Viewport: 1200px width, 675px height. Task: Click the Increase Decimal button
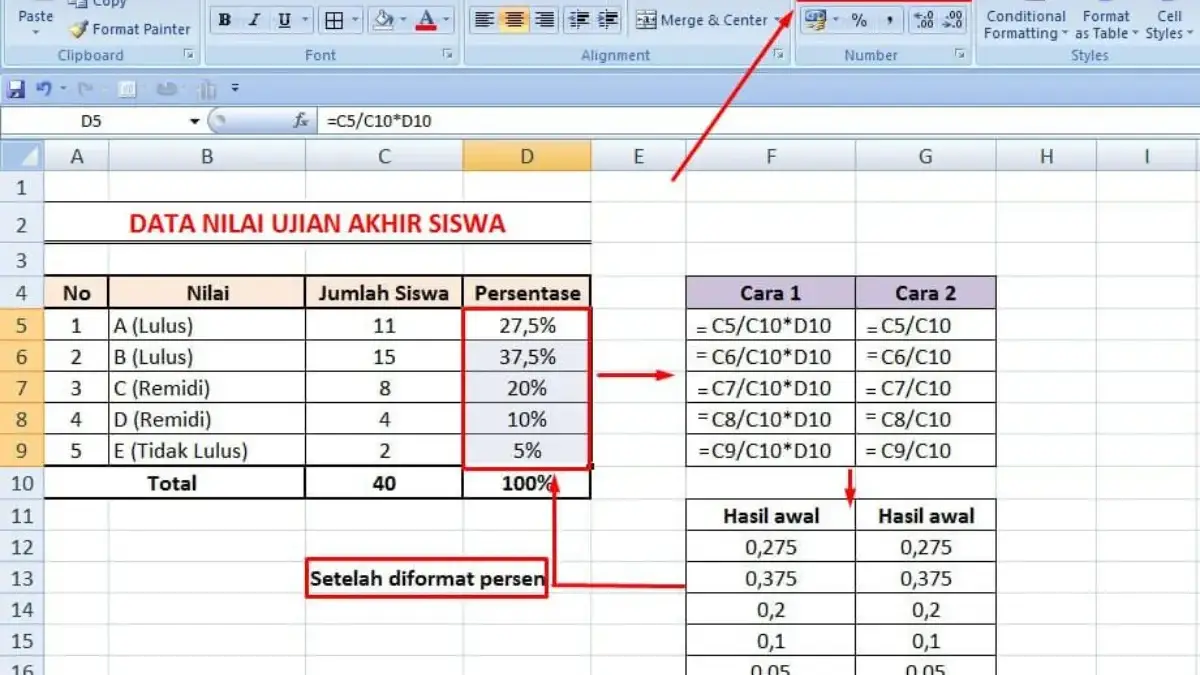click(925, 20)
